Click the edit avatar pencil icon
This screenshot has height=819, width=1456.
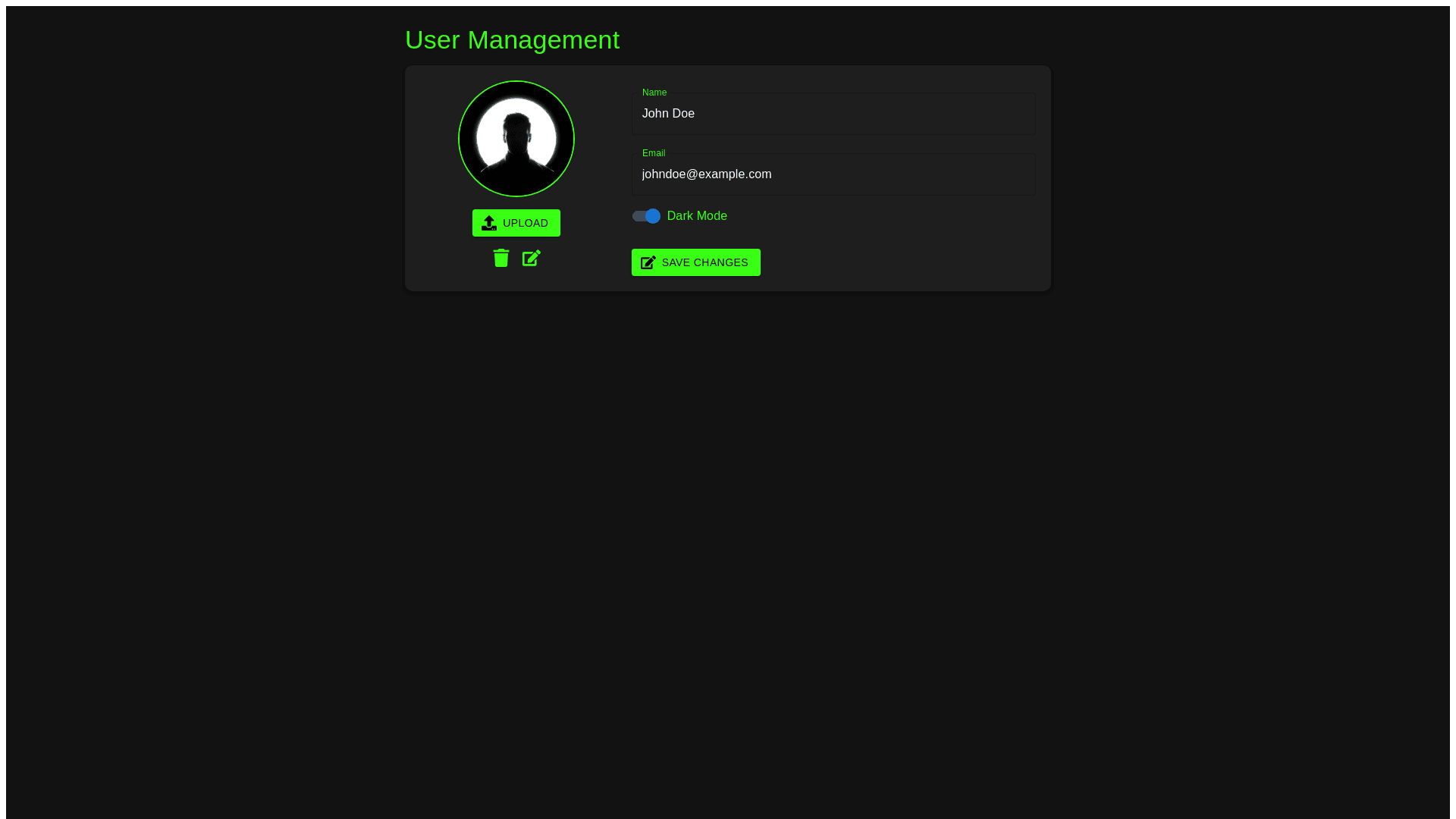pyautogui.click(x=532, y=259)
